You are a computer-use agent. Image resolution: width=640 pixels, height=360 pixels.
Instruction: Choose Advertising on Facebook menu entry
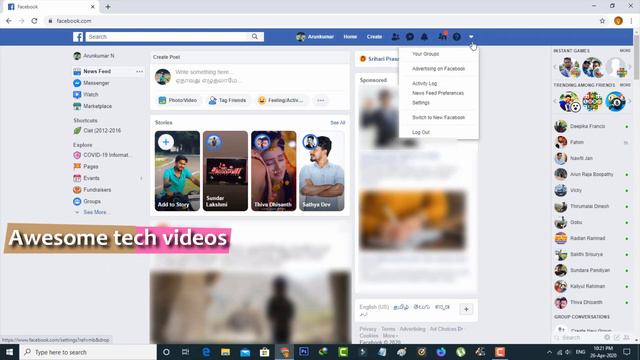(438, 69)
